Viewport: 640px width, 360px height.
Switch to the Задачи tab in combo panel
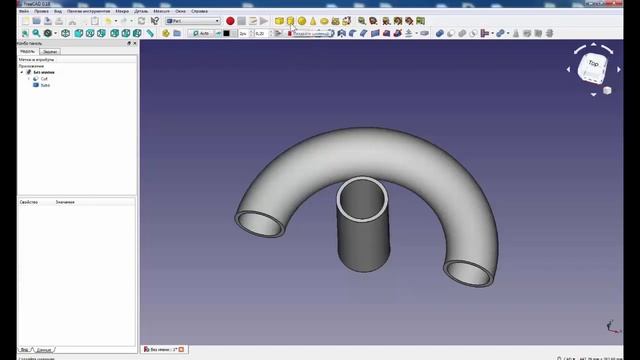tap(50, 52)
